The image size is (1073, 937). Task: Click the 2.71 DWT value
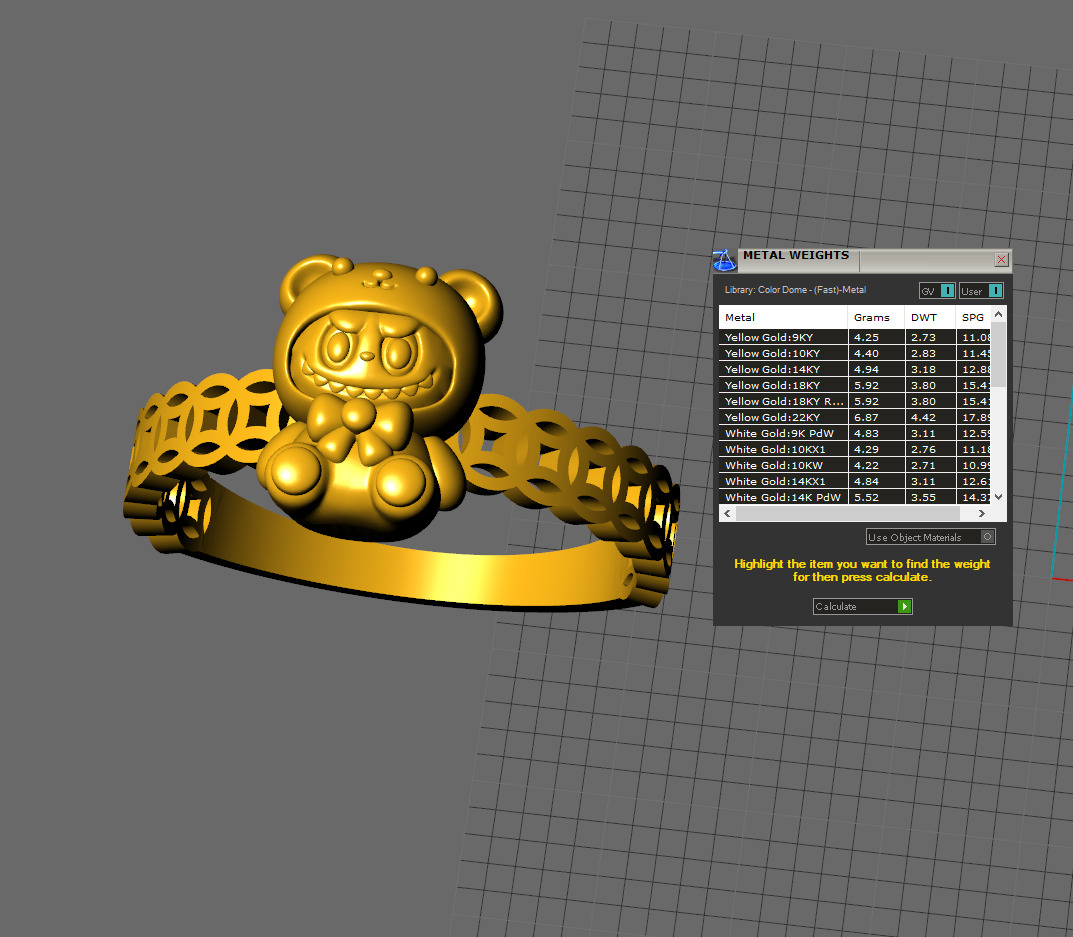[923, 465]
